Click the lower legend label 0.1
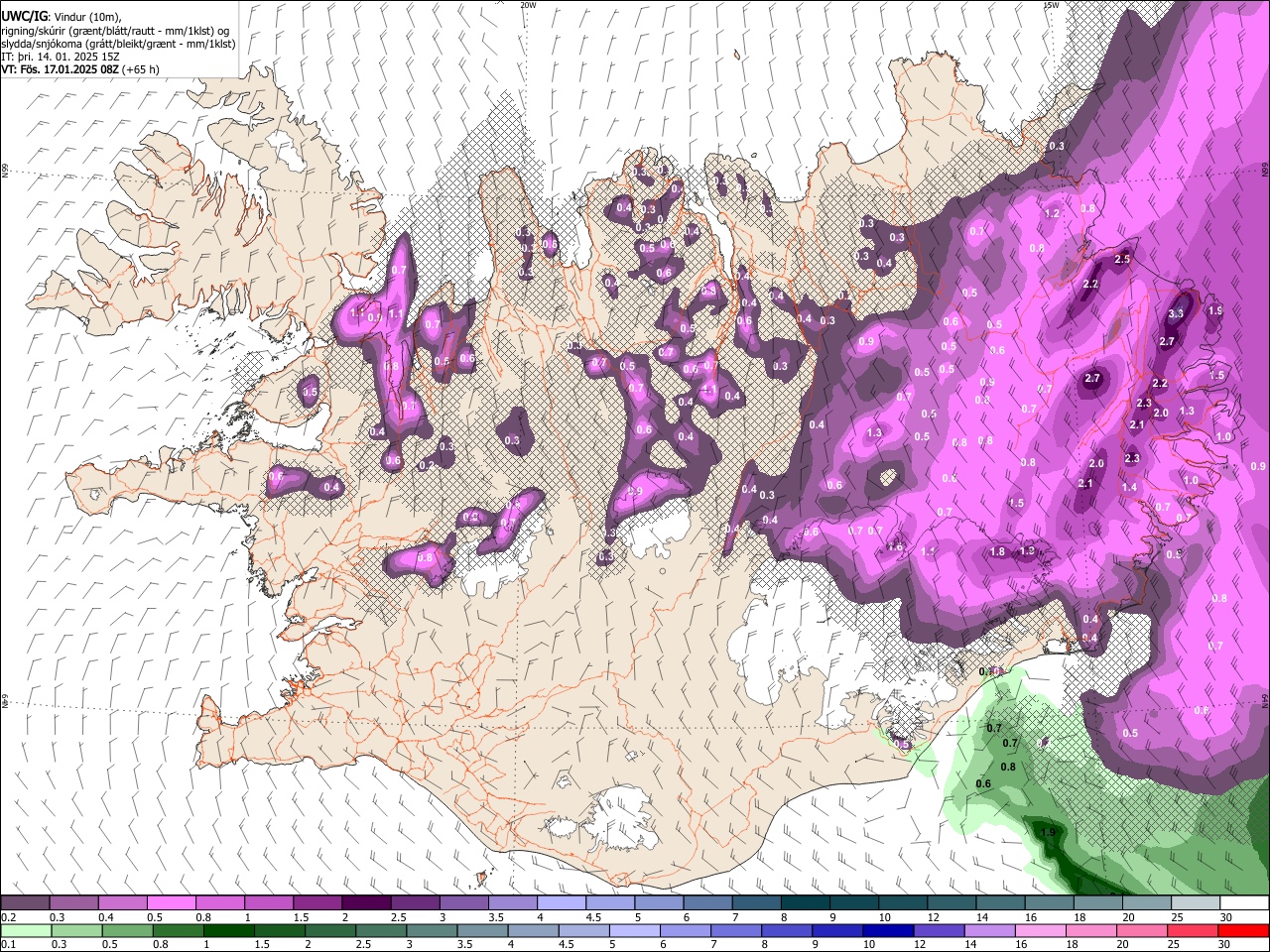1270x952 pixels. tap(8, 945)
